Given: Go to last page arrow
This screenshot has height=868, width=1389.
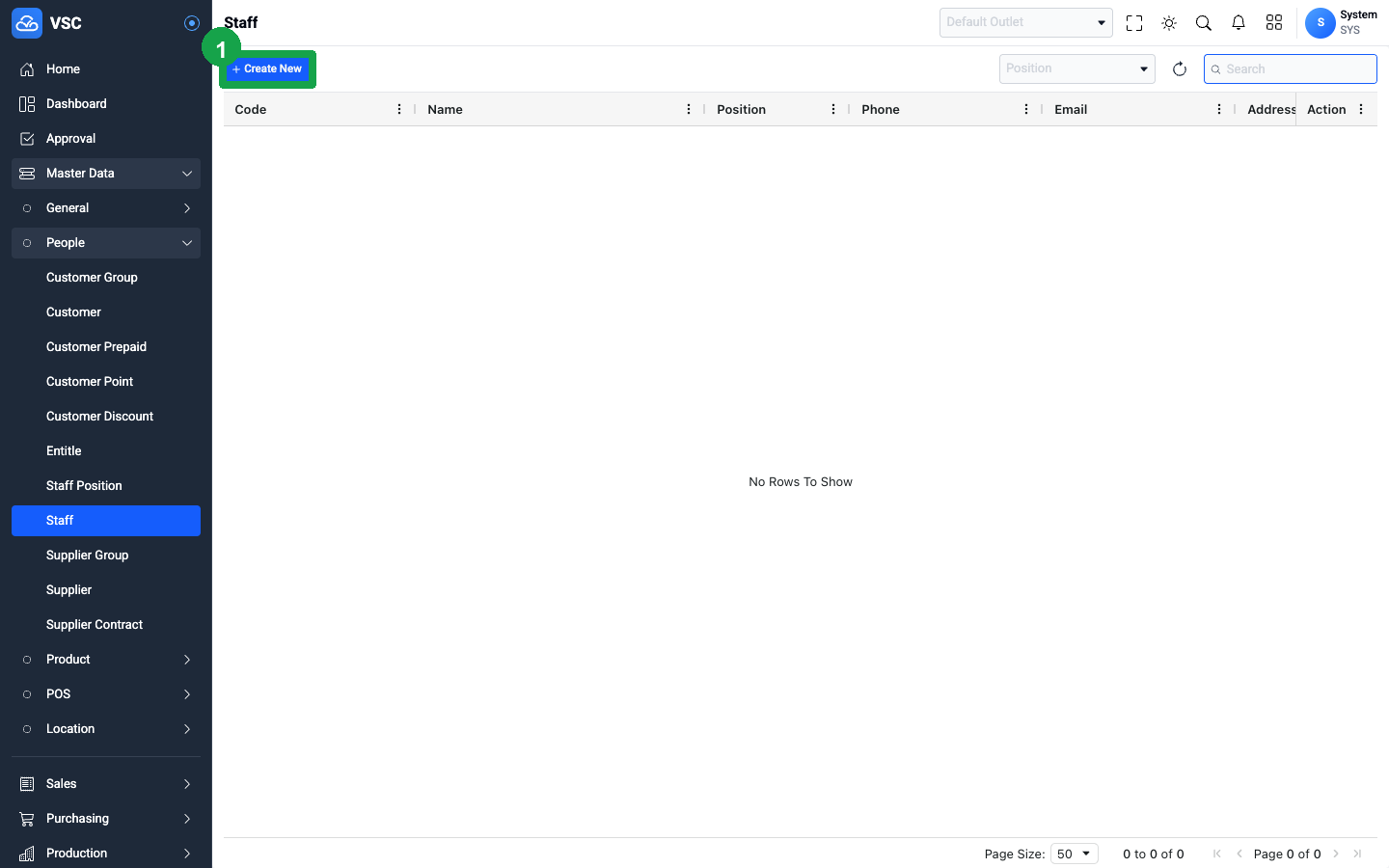Looking at the screenshot, I should tap(1357, 854).
